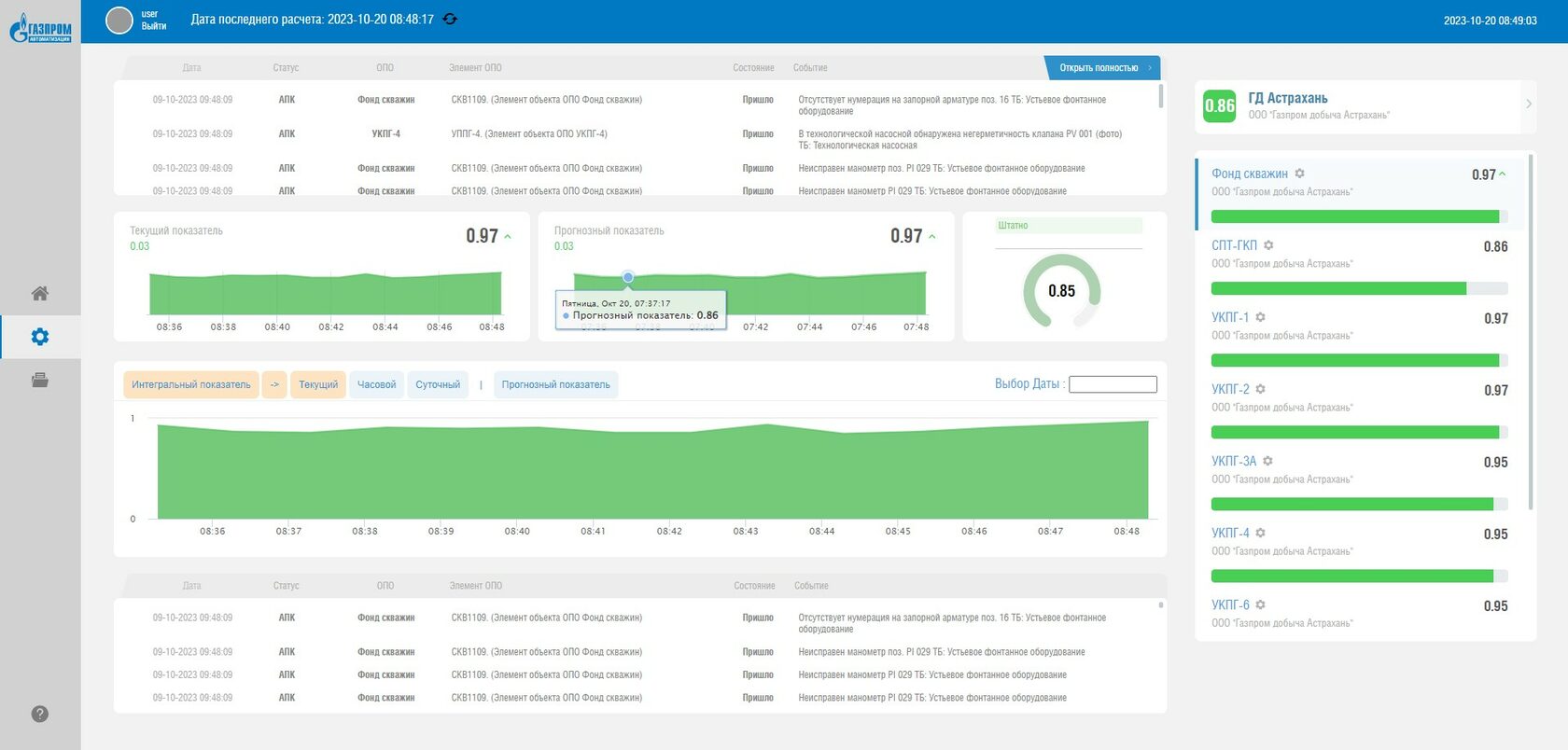Screen dimensions: 1568x750
Task: Select Интегральный показатель tab
Action: (x=191, y=384)
